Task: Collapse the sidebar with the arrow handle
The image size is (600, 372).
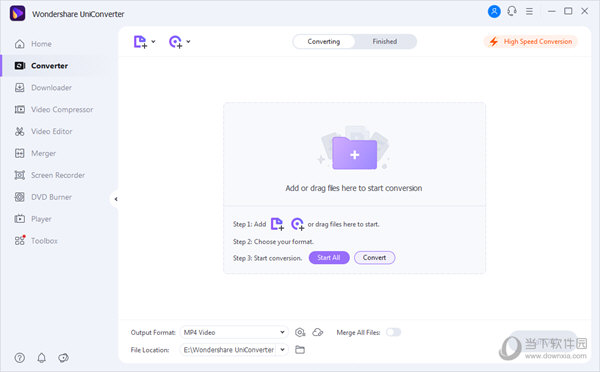Action: [x=116, y=199]
